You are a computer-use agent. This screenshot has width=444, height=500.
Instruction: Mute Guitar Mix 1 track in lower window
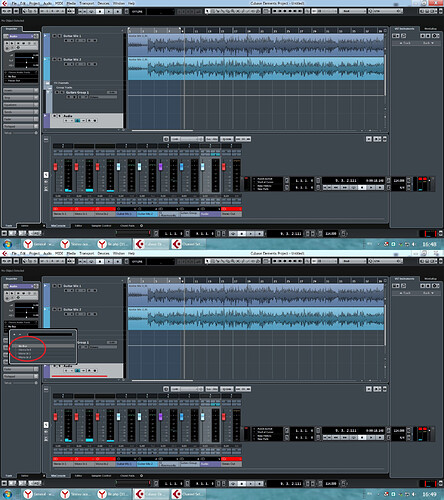[54, 286]
